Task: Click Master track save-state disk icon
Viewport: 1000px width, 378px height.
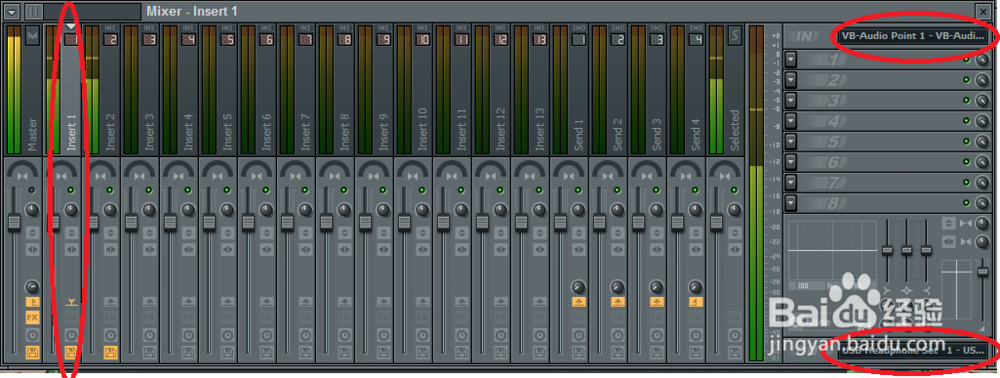Action: pyautogui.click(x=33, y=352)
